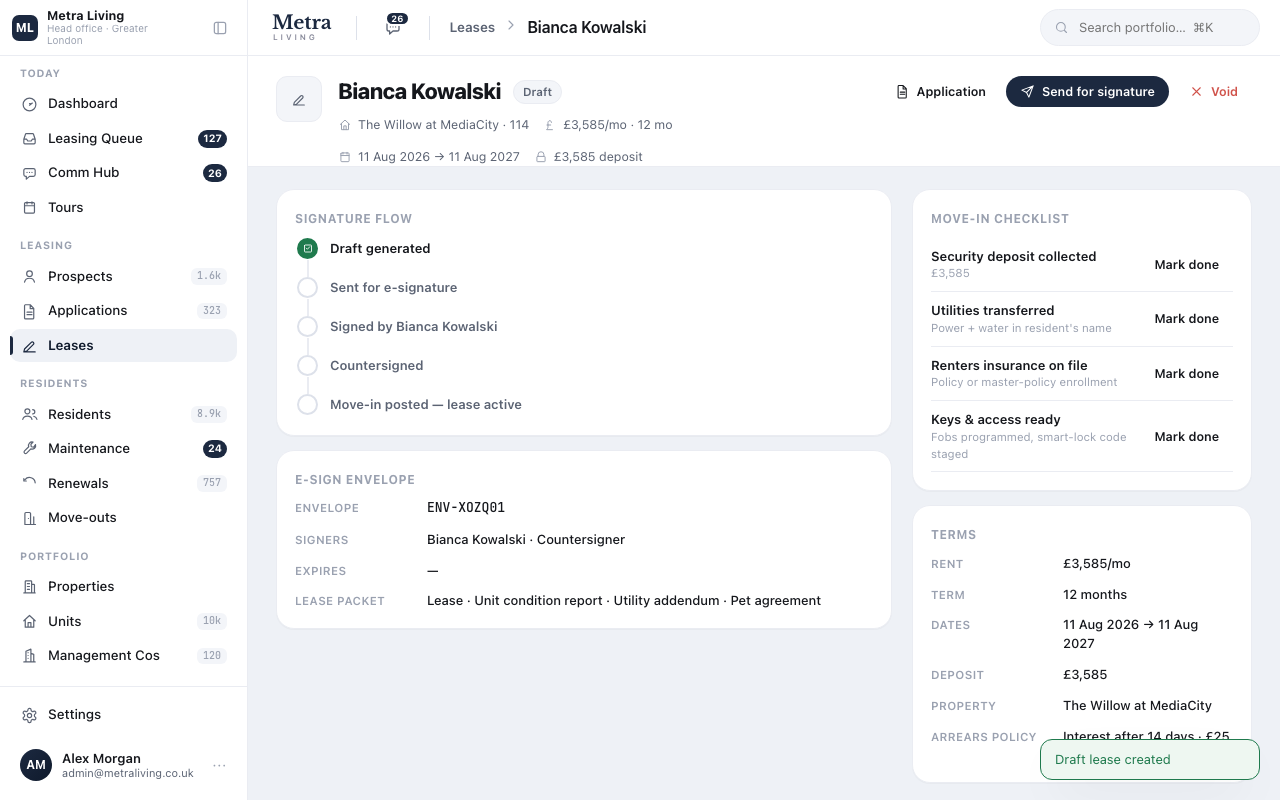Image resolution: width=1280 pixels, height=800 pixels.
Task: Click the Settings gear icon
Action: click(x=29, y=715)
